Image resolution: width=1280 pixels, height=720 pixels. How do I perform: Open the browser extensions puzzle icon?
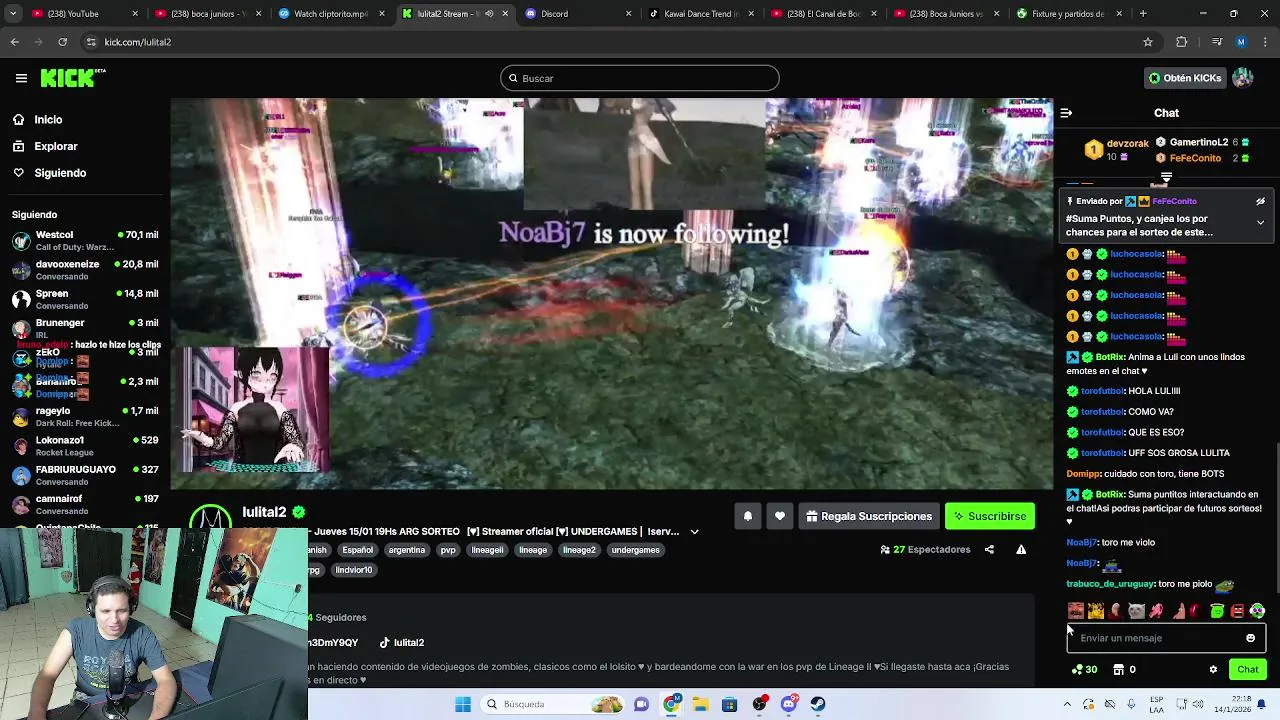[1182, 42]
